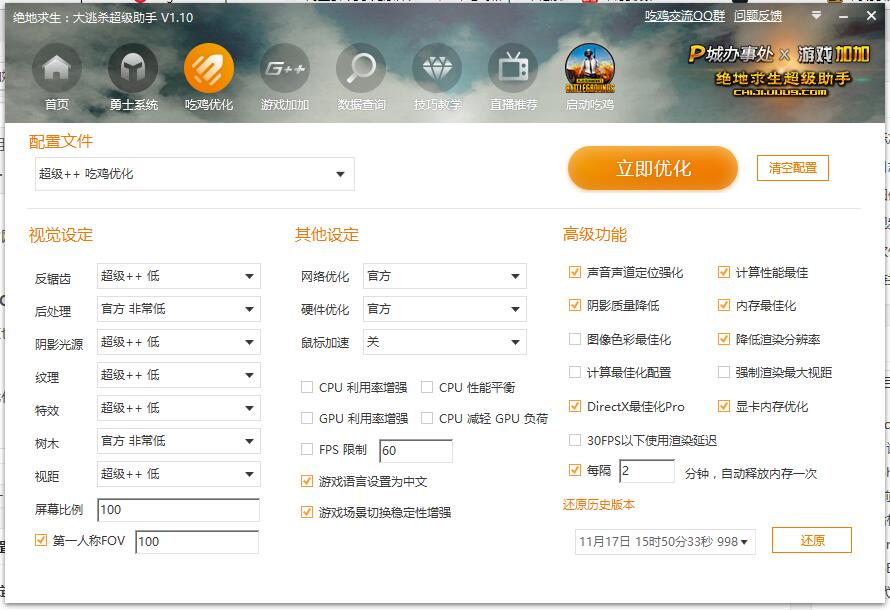Click the 第一人称FOV value field
The height and width of the screenshot is (610, 890).
[x=197, y=541]
